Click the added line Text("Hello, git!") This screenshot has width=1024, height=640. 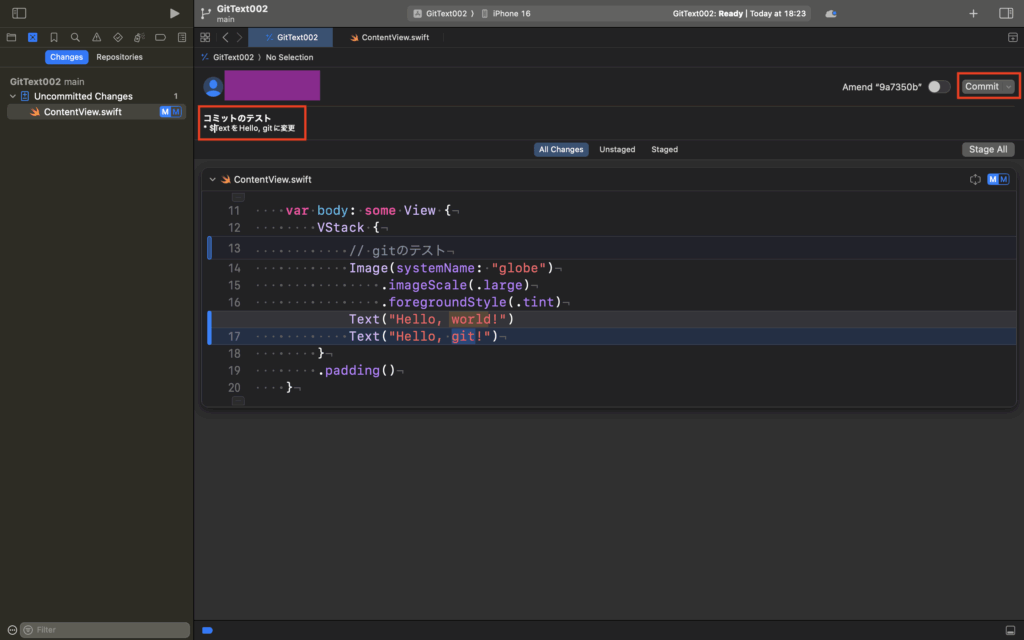pyautogui.click(x=423, y=336)
